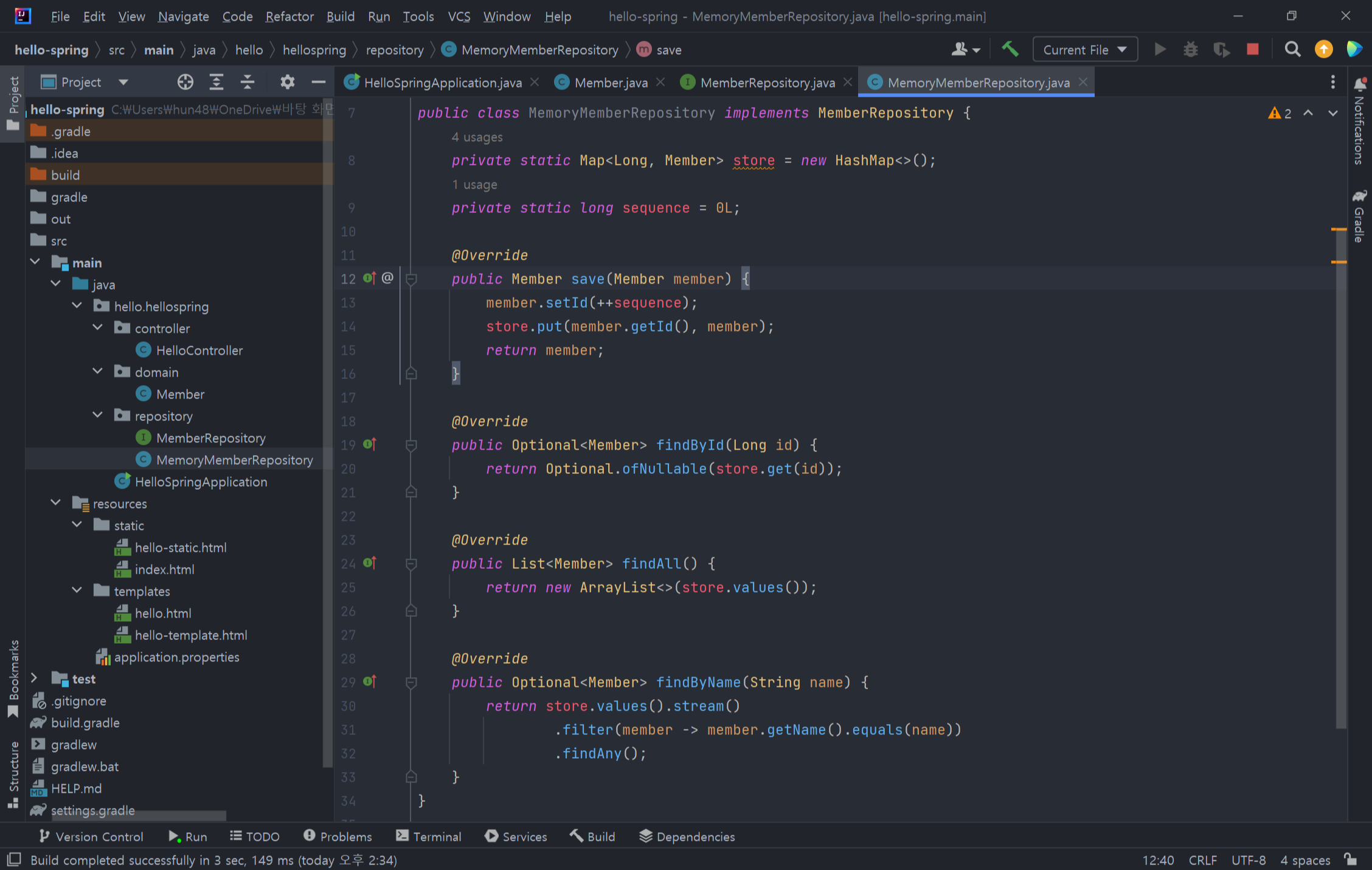
Task: Click Select Opened File crosshair icon
Action: [185, 82]
